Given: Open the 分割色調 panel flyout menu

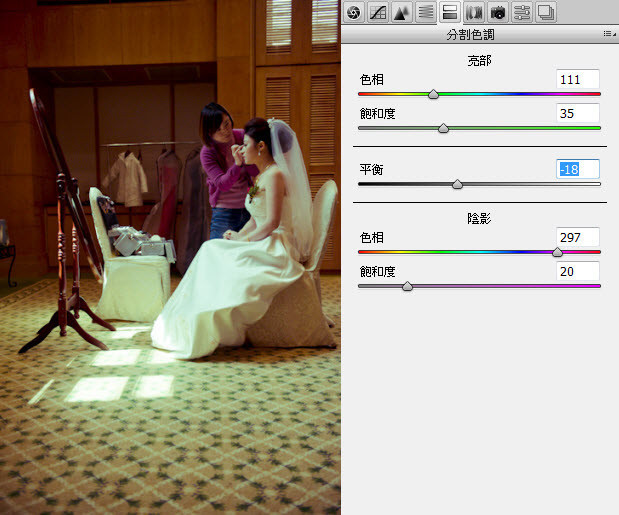Looking at the screenshot, I should point(610,34).
